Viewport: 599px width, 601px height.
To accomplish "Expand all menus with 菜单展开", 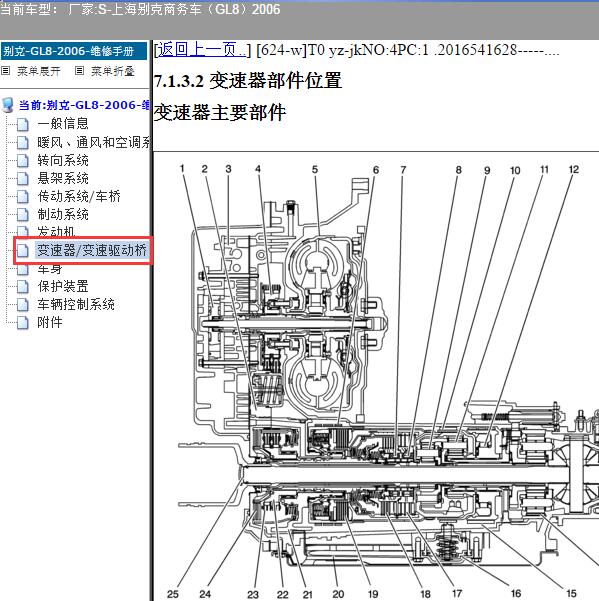I will click(x=39, y=71).
